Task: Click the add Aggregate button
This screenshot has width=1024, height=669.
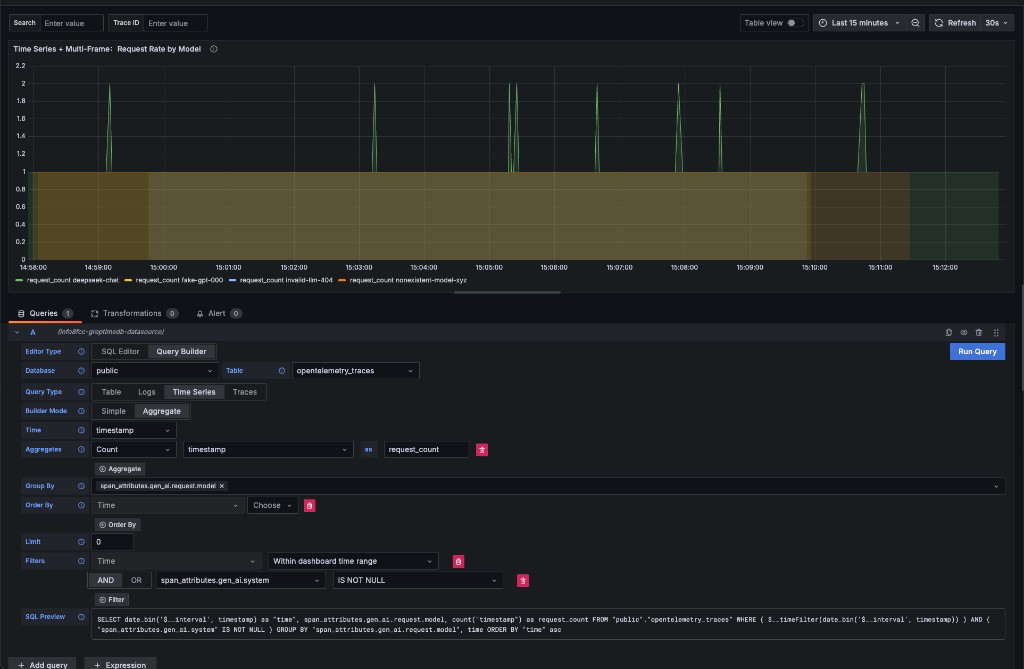Action: pos(120,468)
